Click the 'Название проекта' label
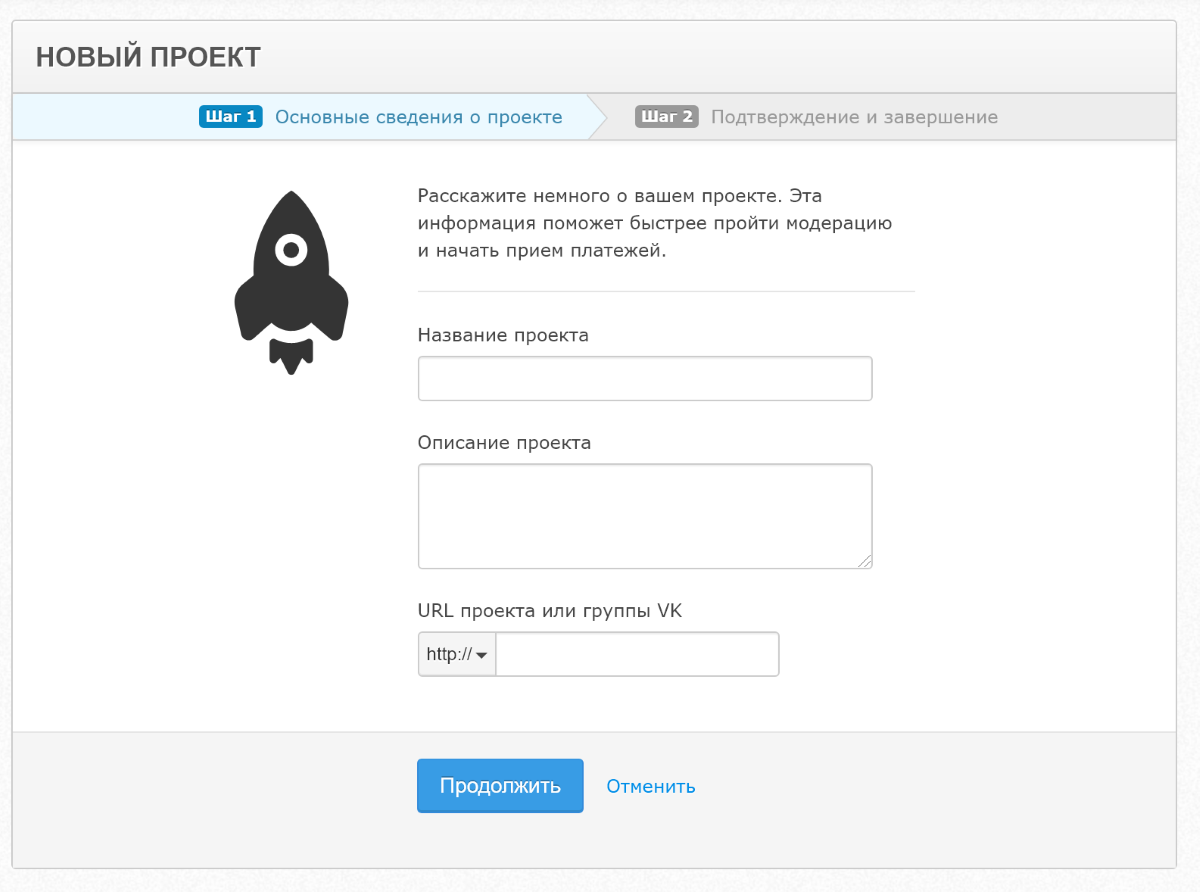The image size is (1200, 892). pyautogui.click(x=503, y=335)
